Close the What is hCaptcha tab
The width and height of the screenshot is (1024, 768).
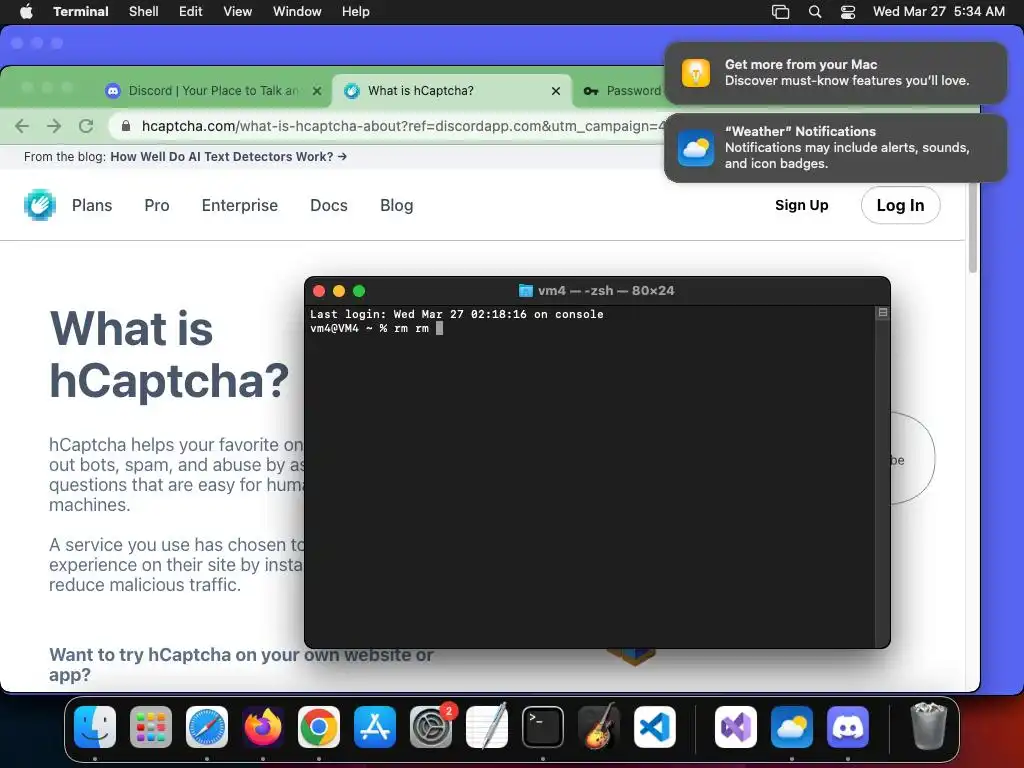[556, 91]
